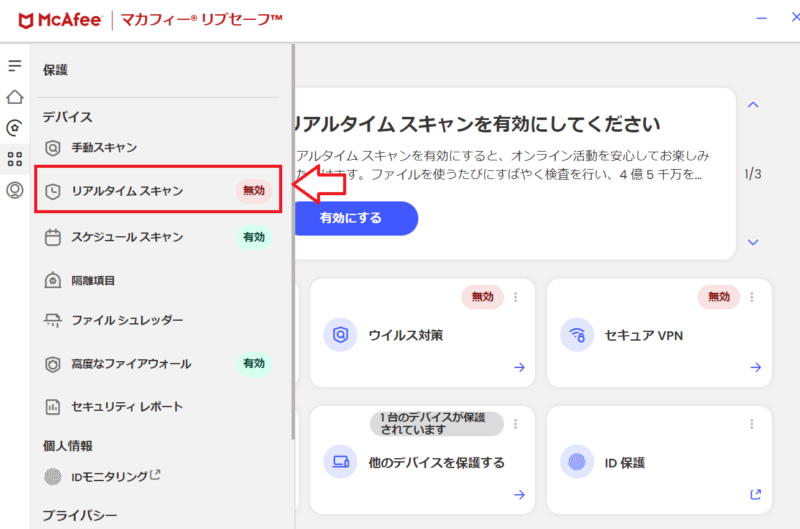Open the account profile icon in sidebar
Image resolution: width=800 pixels, height=529 pixels.
[x=15, y=190]
